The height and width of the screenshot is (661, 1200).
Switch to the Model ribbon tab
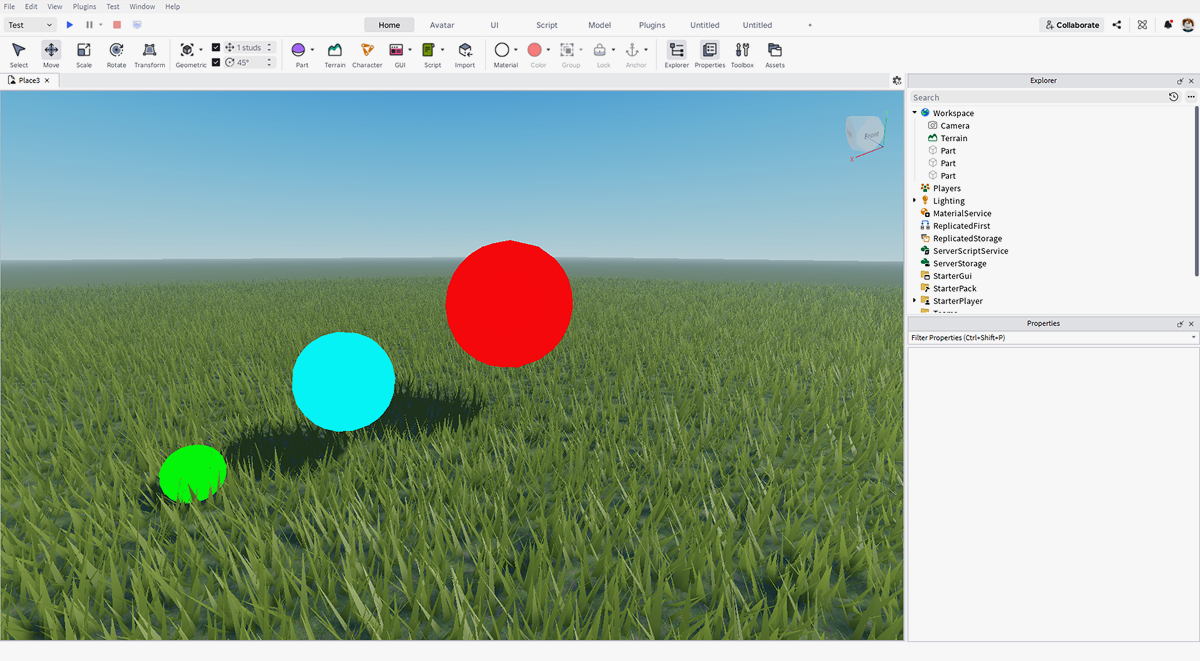600,25
